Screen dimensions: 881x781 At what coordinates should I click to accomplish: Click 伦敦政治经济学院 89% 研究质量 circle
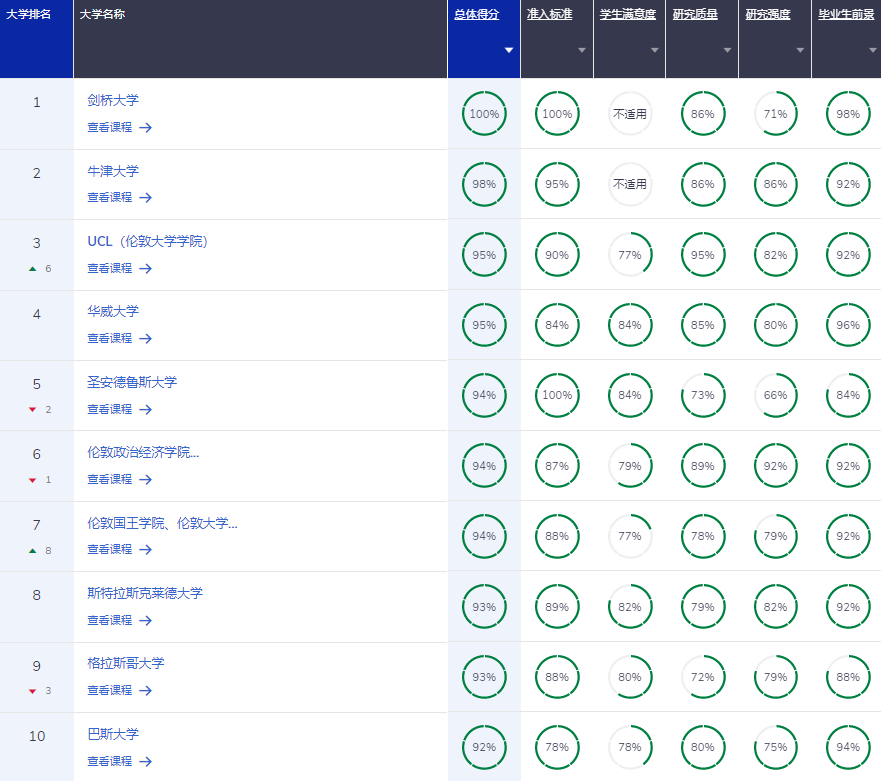pos(703,466)
